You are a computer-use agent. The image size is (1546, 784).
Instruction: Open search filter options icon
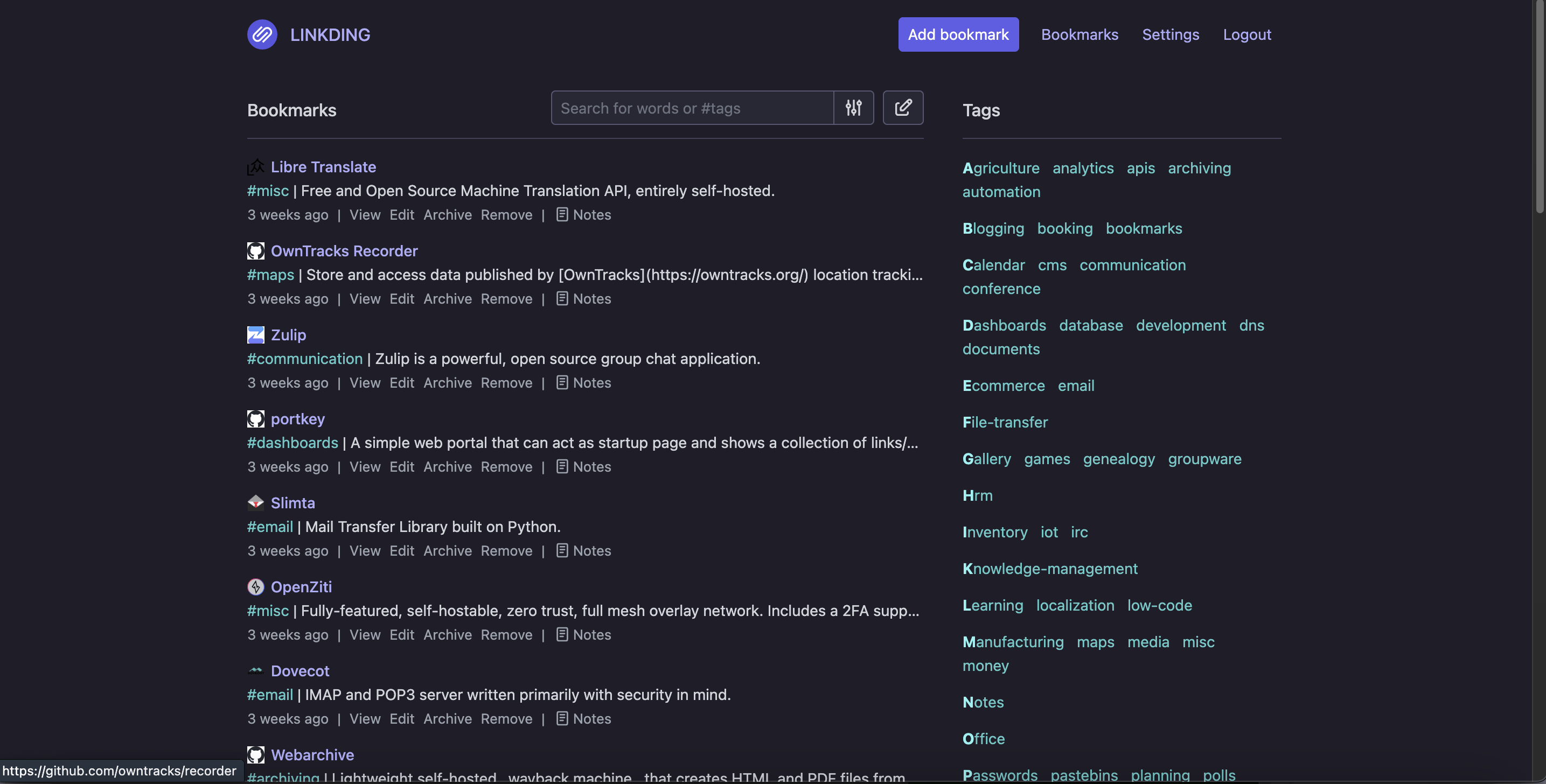[853, 108]
